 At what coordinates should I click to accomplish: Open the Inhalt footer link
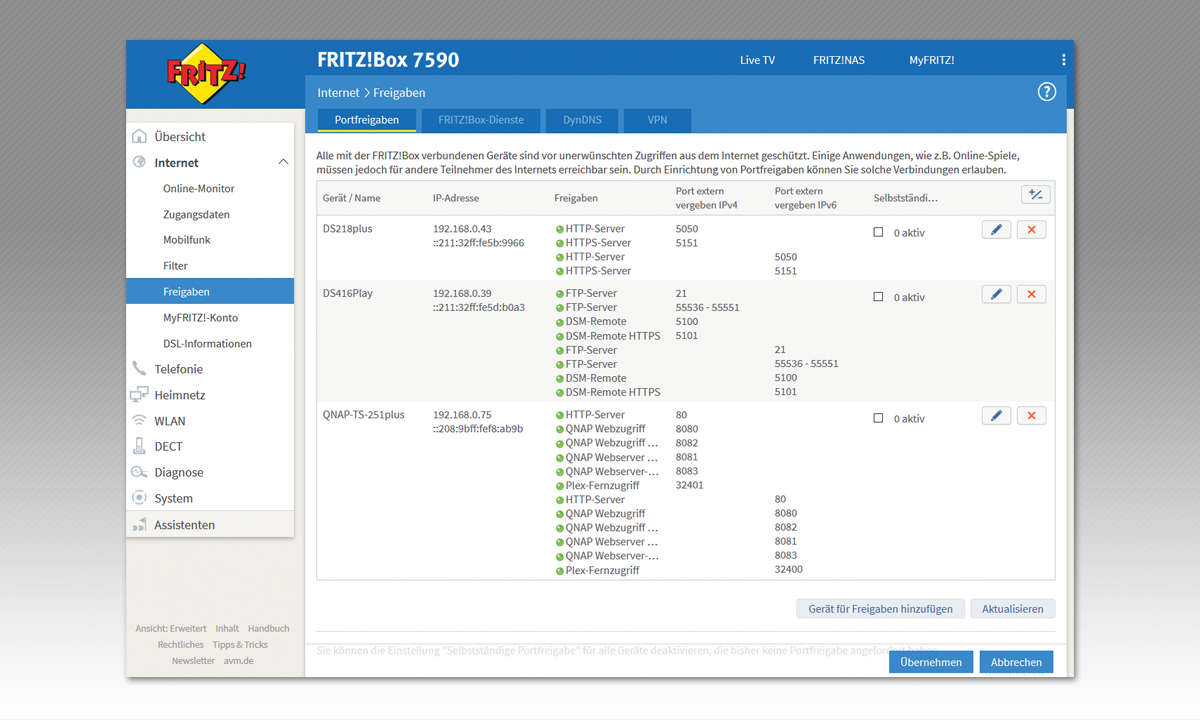coord(227,628)
